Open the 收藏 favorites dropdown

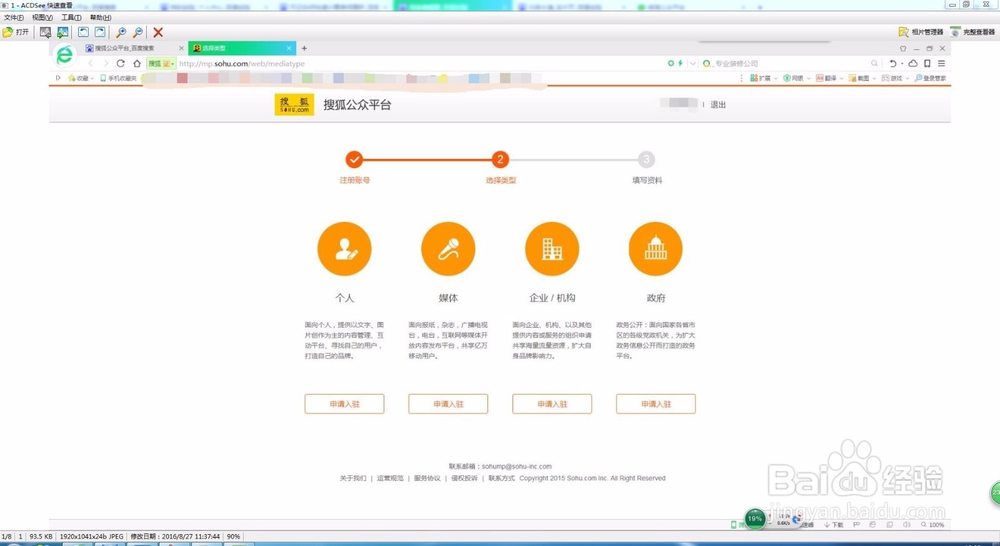point(82,78)
